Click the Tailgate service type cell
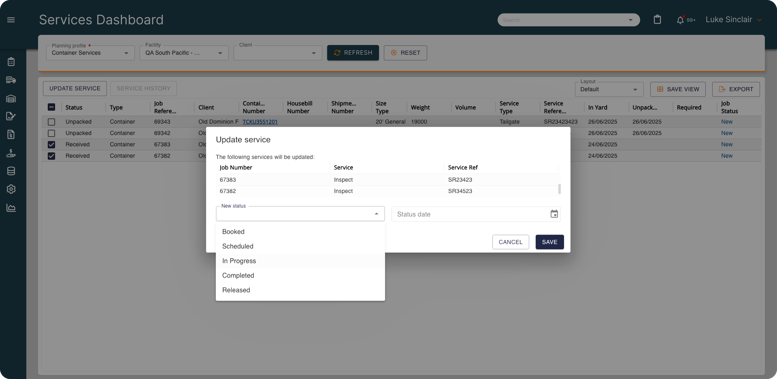The image size is (777, 379). tap(509, 122)
